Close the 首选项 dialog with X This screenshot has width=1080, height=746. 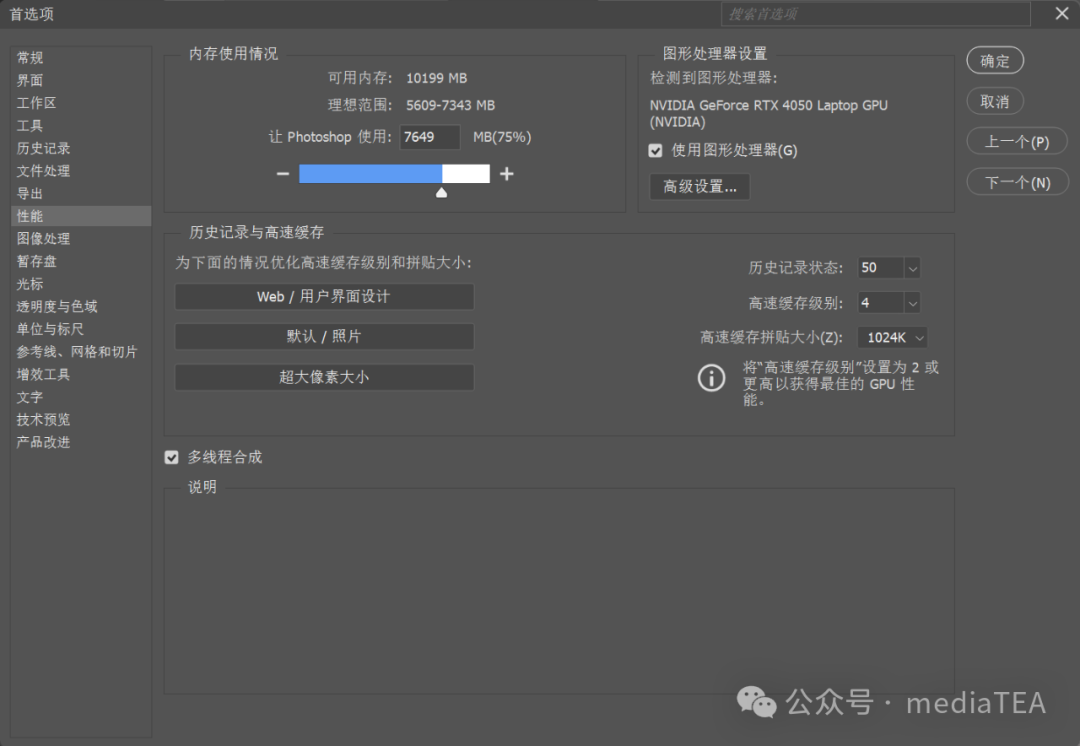coord(1061,13)
